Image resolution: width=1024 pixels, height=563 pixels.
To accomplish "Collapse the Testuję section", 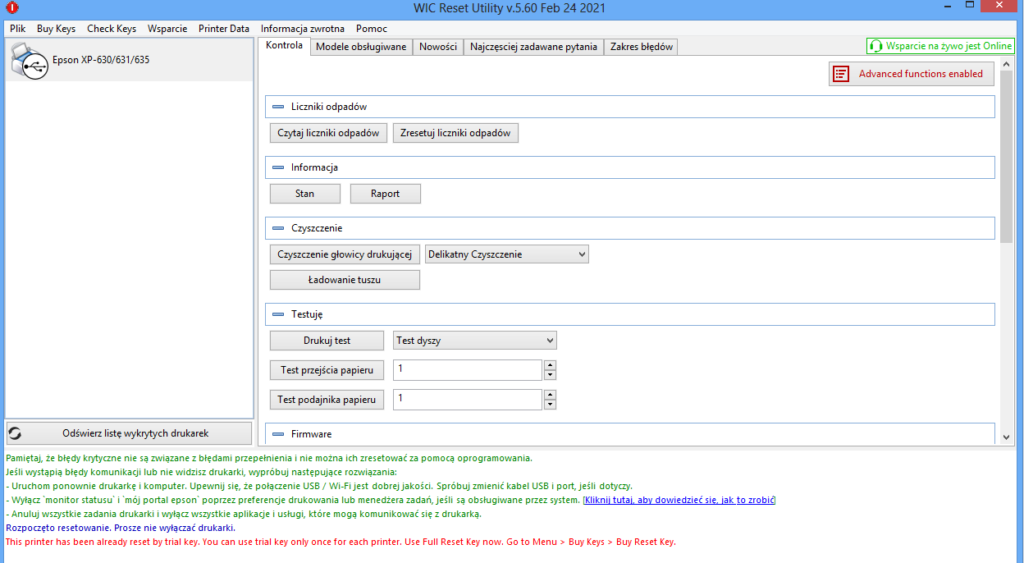I will pos(278,314).
